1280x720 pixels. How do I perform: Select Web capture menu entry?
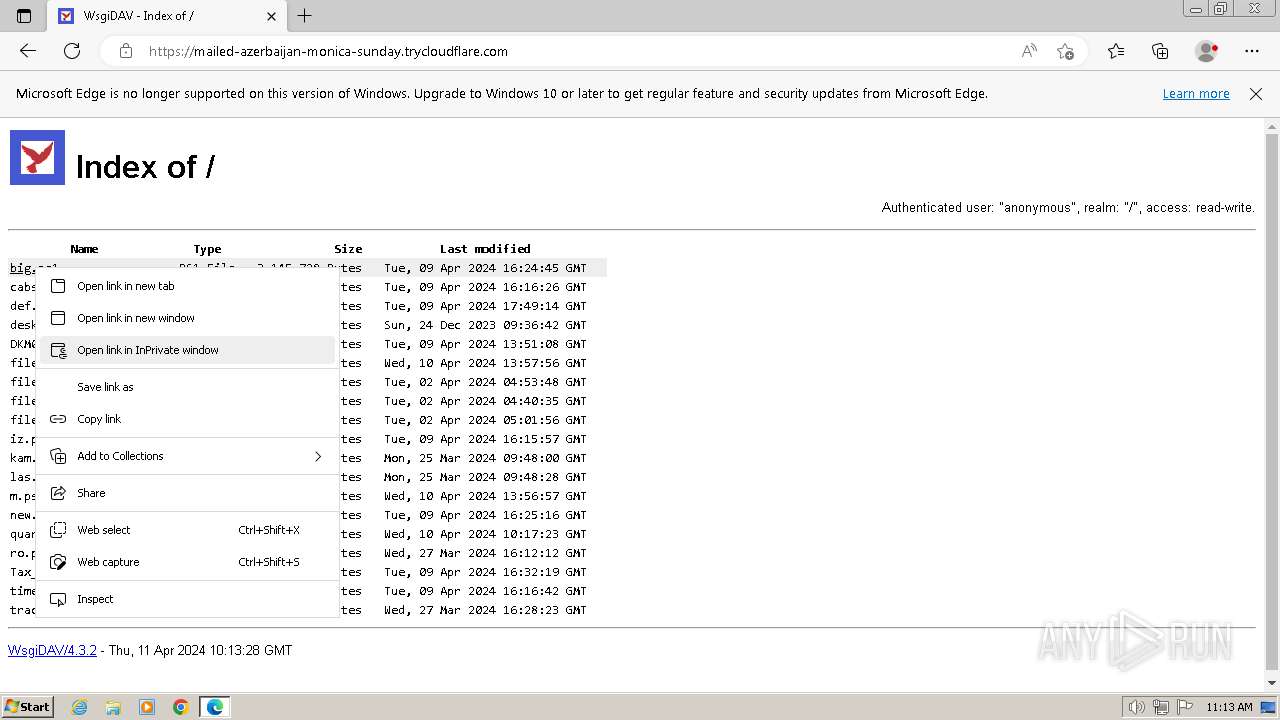[x=187, y=562]
